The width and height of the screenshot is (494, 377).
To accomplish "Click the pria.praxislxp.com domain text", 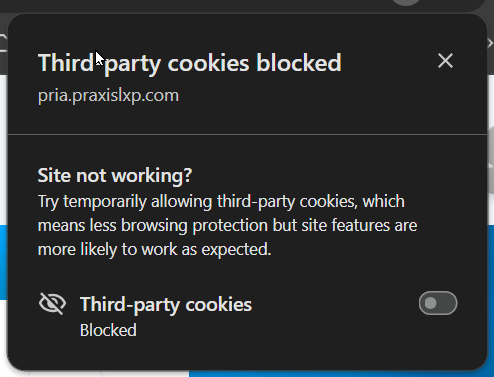I will point(108,96).
